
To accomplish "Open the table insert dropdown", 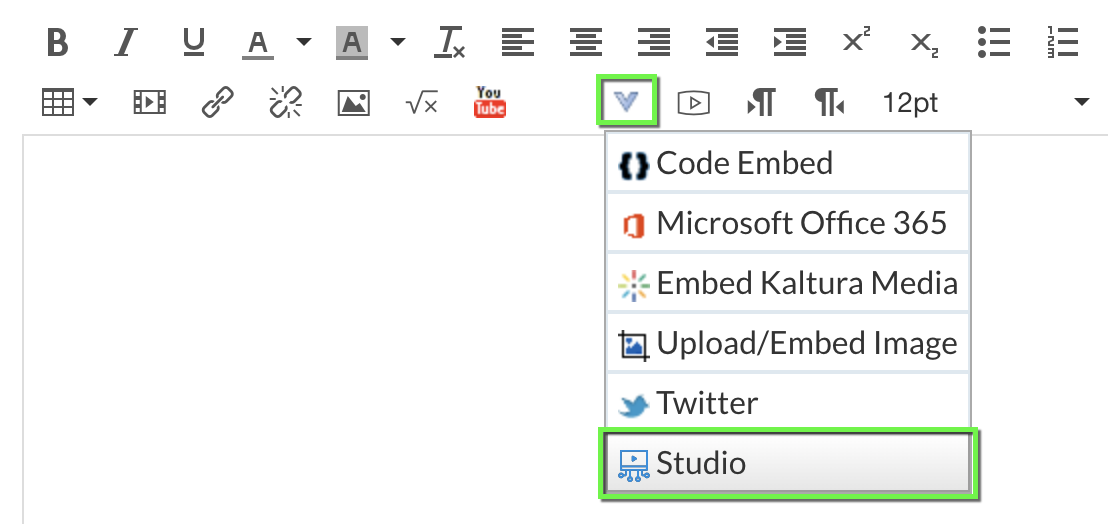I will 69,103.
